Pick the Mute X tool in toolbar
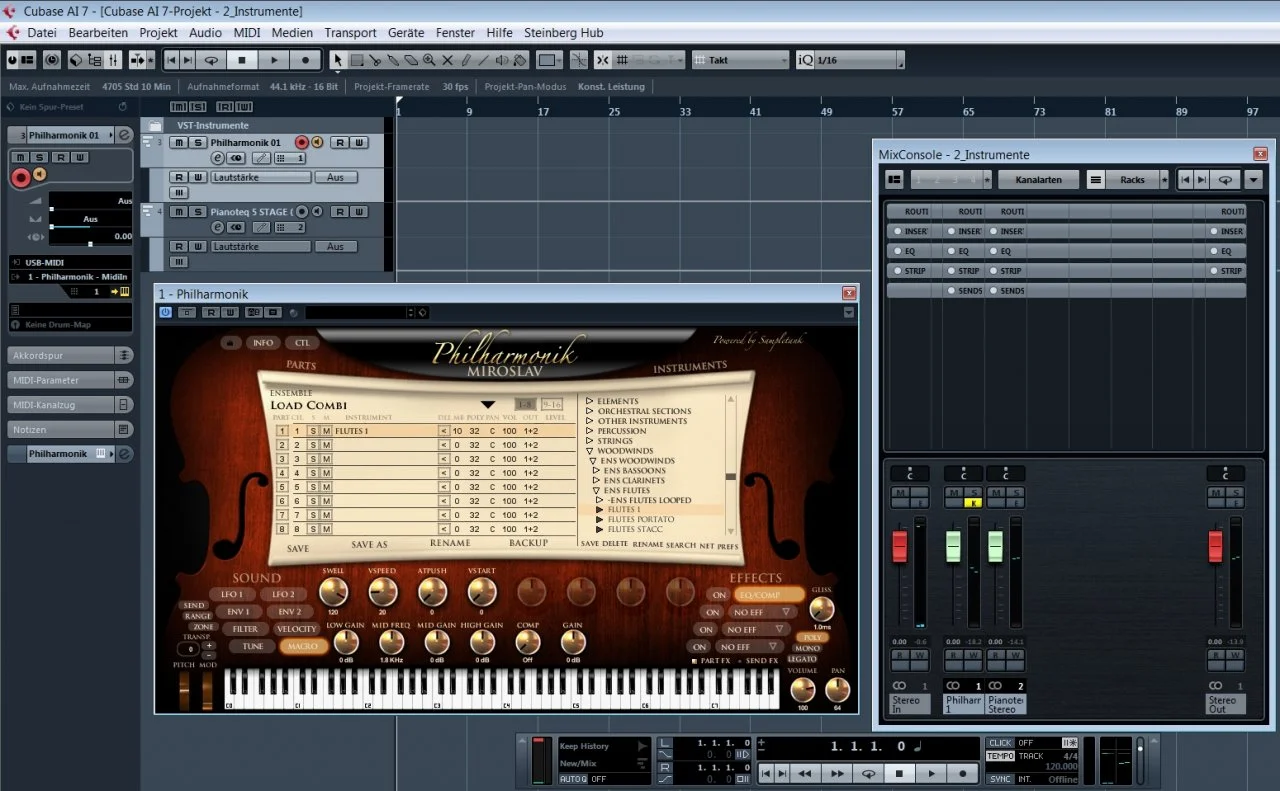Viewport: 1280px width, 791px height. pyautogui.click(x=447, y=60)
